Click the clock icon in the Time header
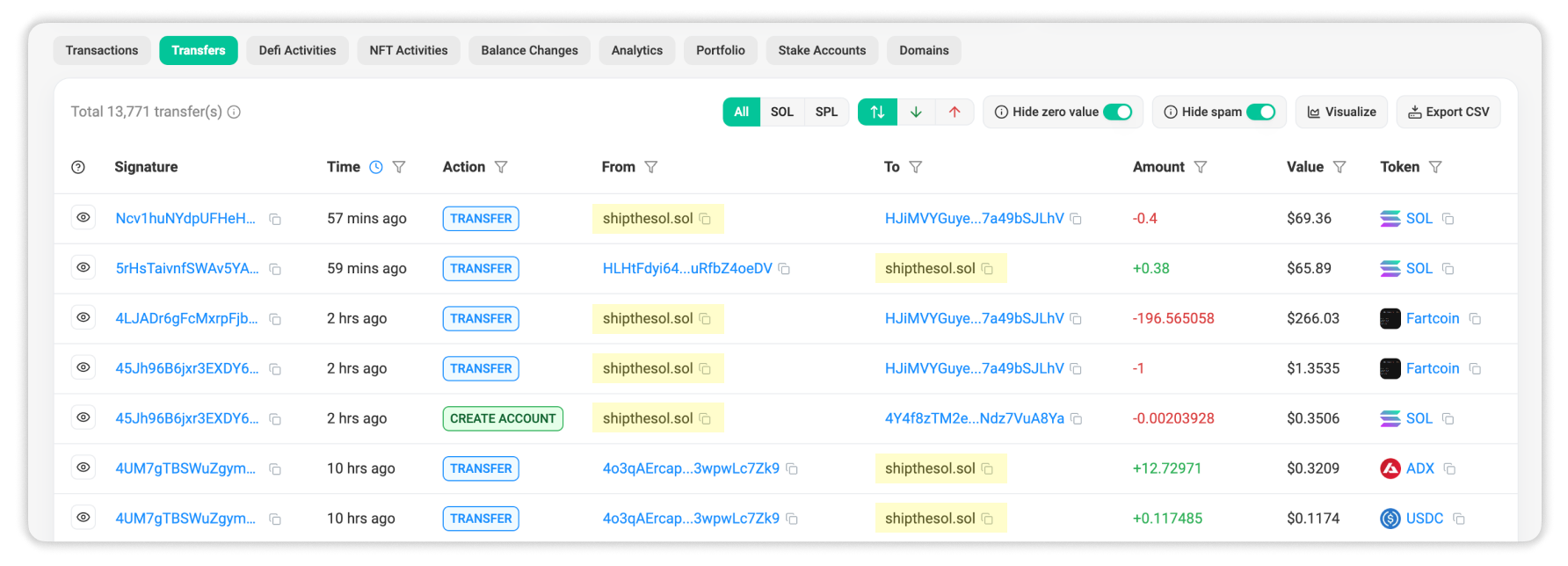The width and height of the screenshot is (1568, 566). [376, 167]
